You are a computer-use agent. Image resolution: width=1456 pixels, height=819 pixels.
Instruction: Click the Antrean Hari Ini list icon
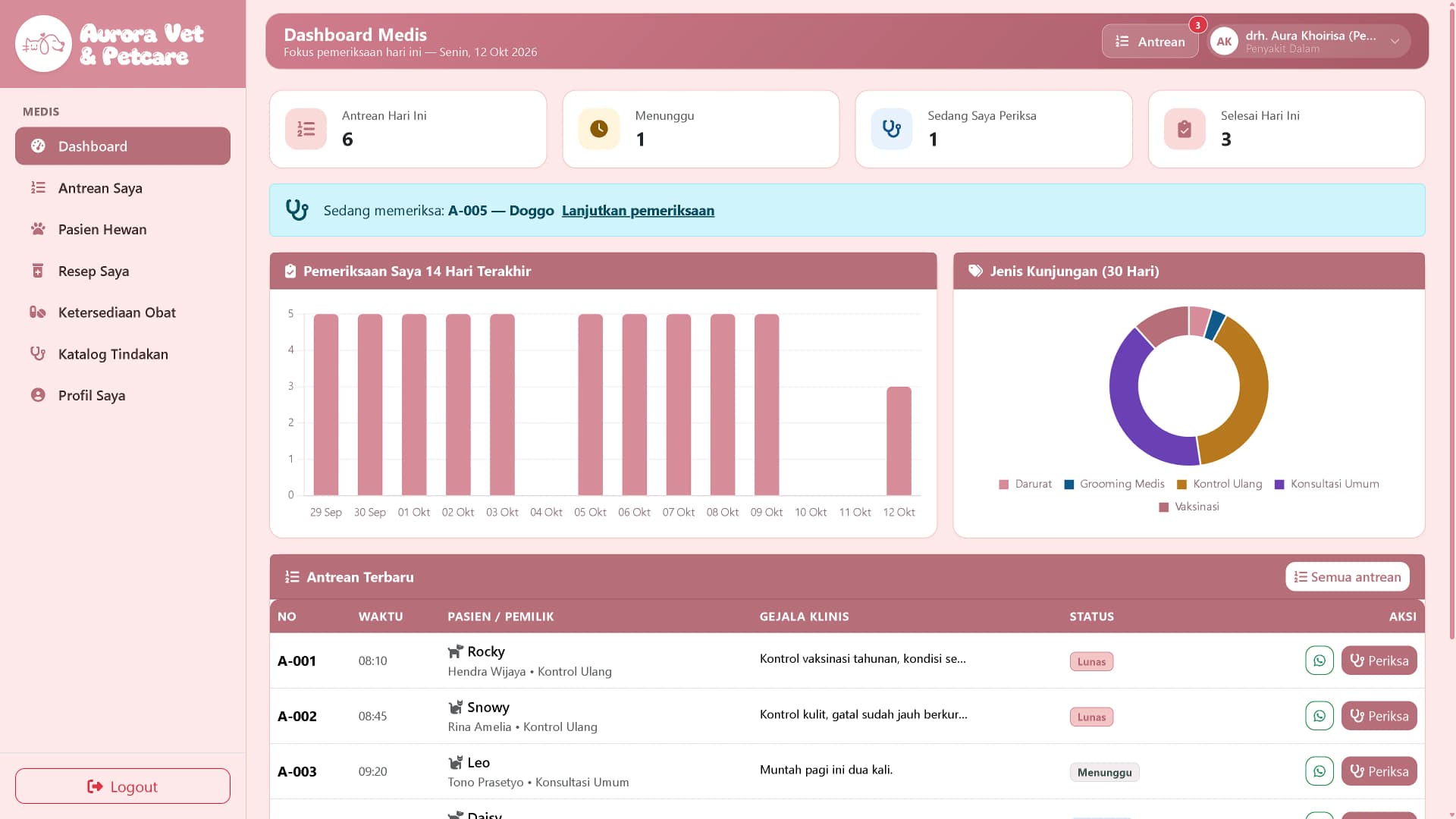coord(306,129)
